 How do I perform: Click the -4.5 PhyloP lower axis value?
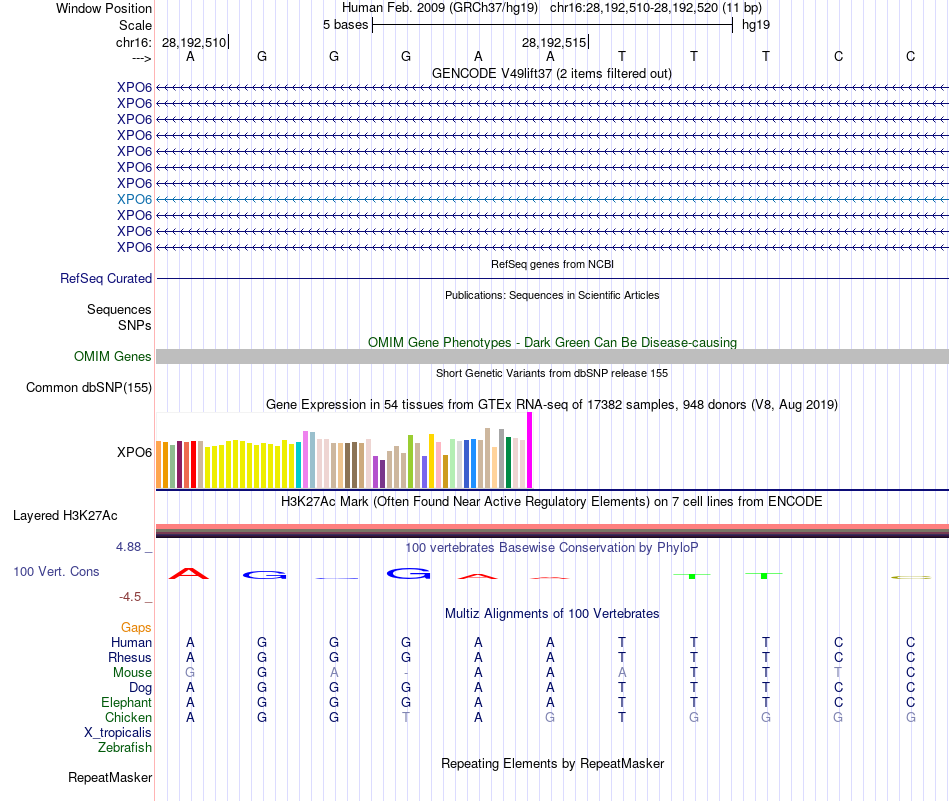coord(130,597)
